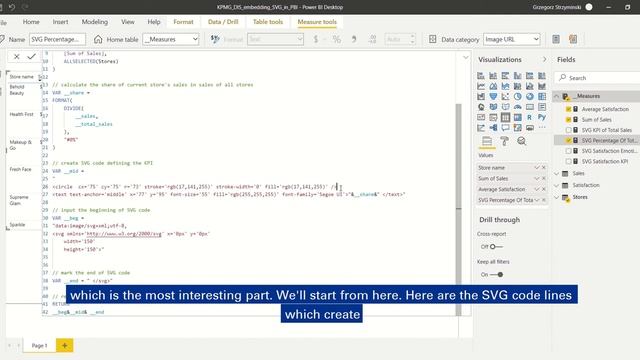The height and width of the screenshot is (360, 640).
Task: Uncheck Average Satisfaction measure
Action: (x=568, y=109)
